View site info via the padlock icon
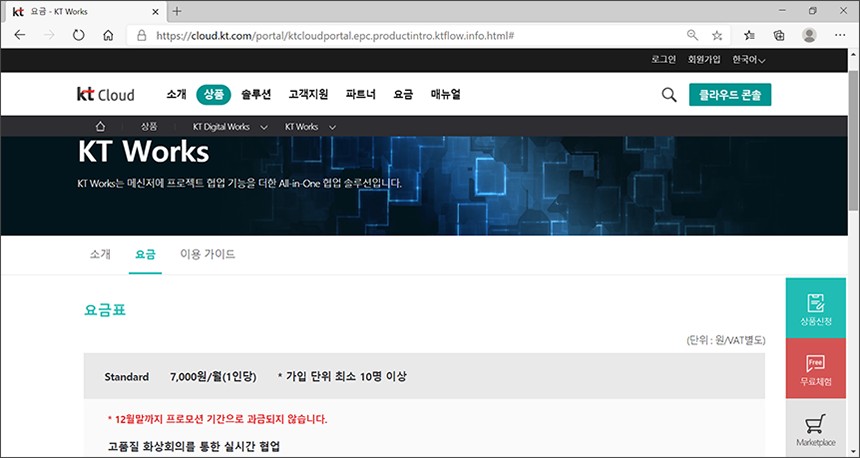Viewport: 860px width, 458px height. point(142,36)
